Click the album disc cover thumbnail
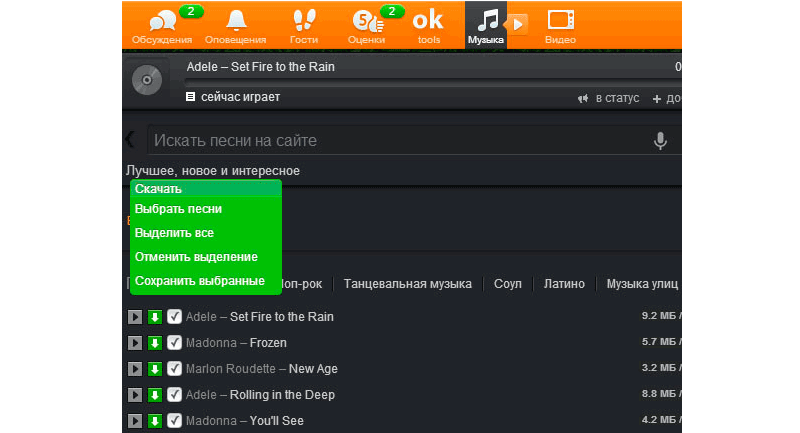800x433 pixels. coord(147,80)
